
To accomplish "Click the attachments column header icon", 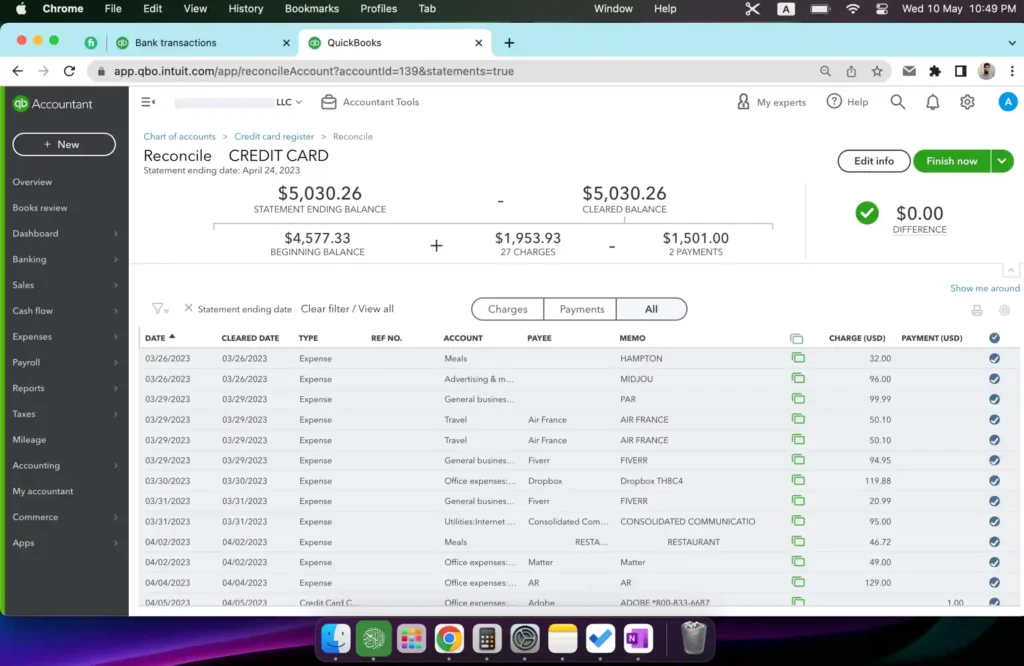I will [x=796, y=338].
